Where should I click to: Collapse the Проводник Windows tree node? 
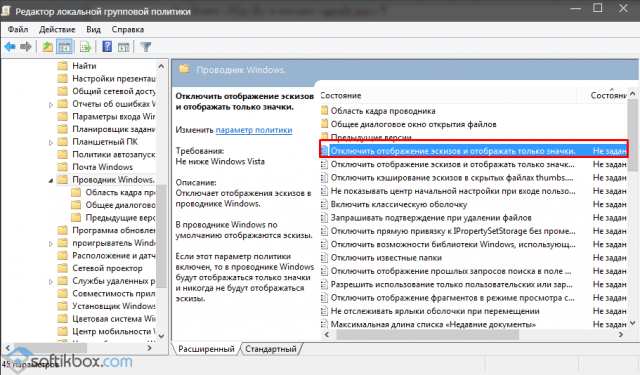click(x=51, y=180)
